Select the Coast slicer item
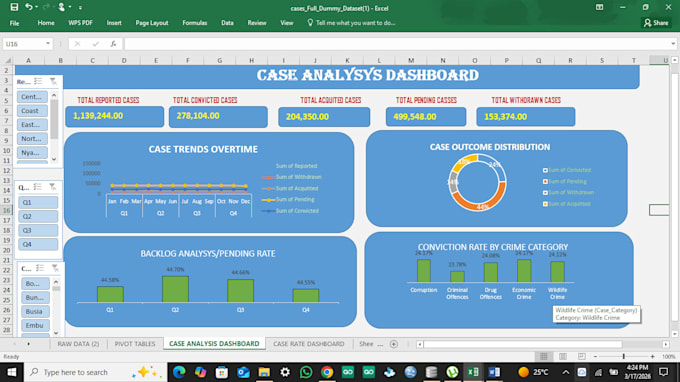The height and width of the screenshot is (382, 680). coord(32,111)
